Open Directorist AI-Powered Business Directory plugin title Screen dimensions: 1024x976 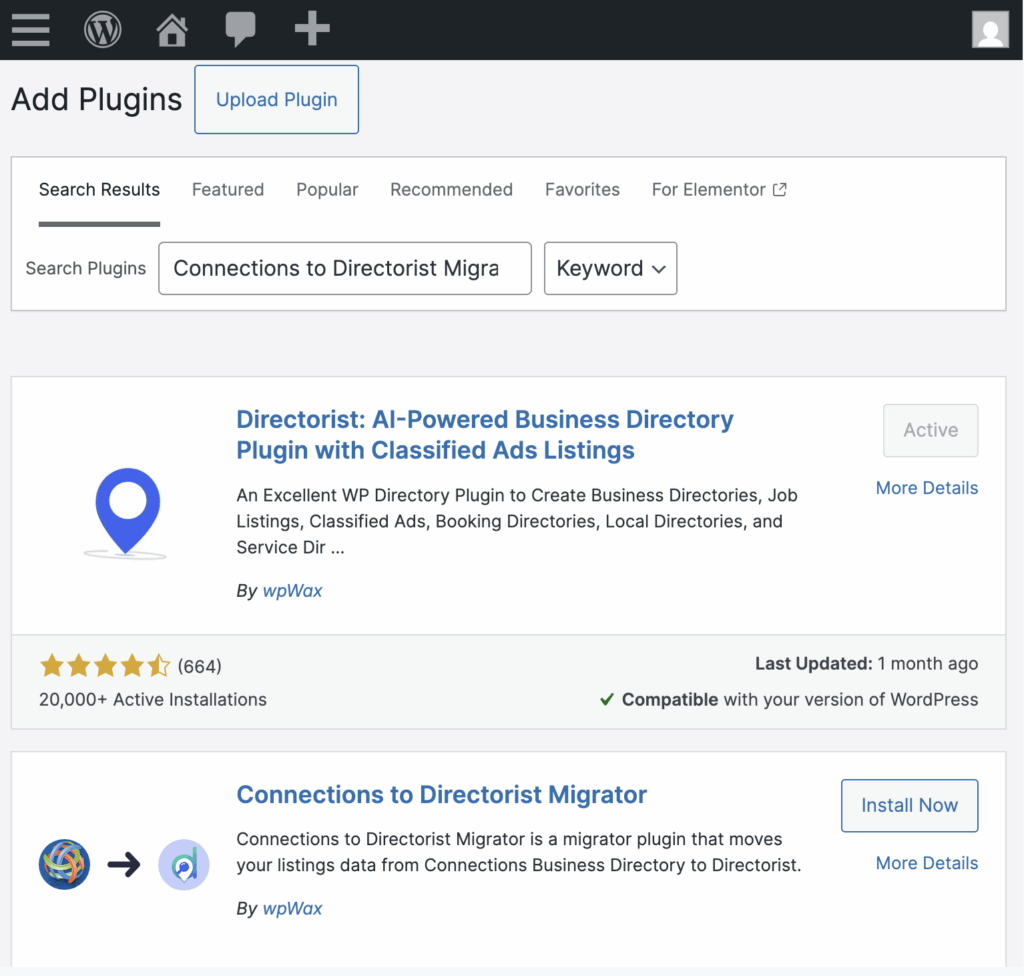[x=485, y=434]
